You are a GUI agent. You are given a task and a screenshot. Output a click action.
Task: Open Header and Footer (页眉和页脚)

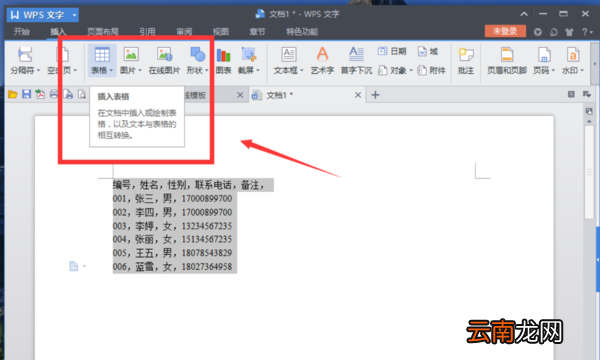pyautogui.click(x=507, y=60)
